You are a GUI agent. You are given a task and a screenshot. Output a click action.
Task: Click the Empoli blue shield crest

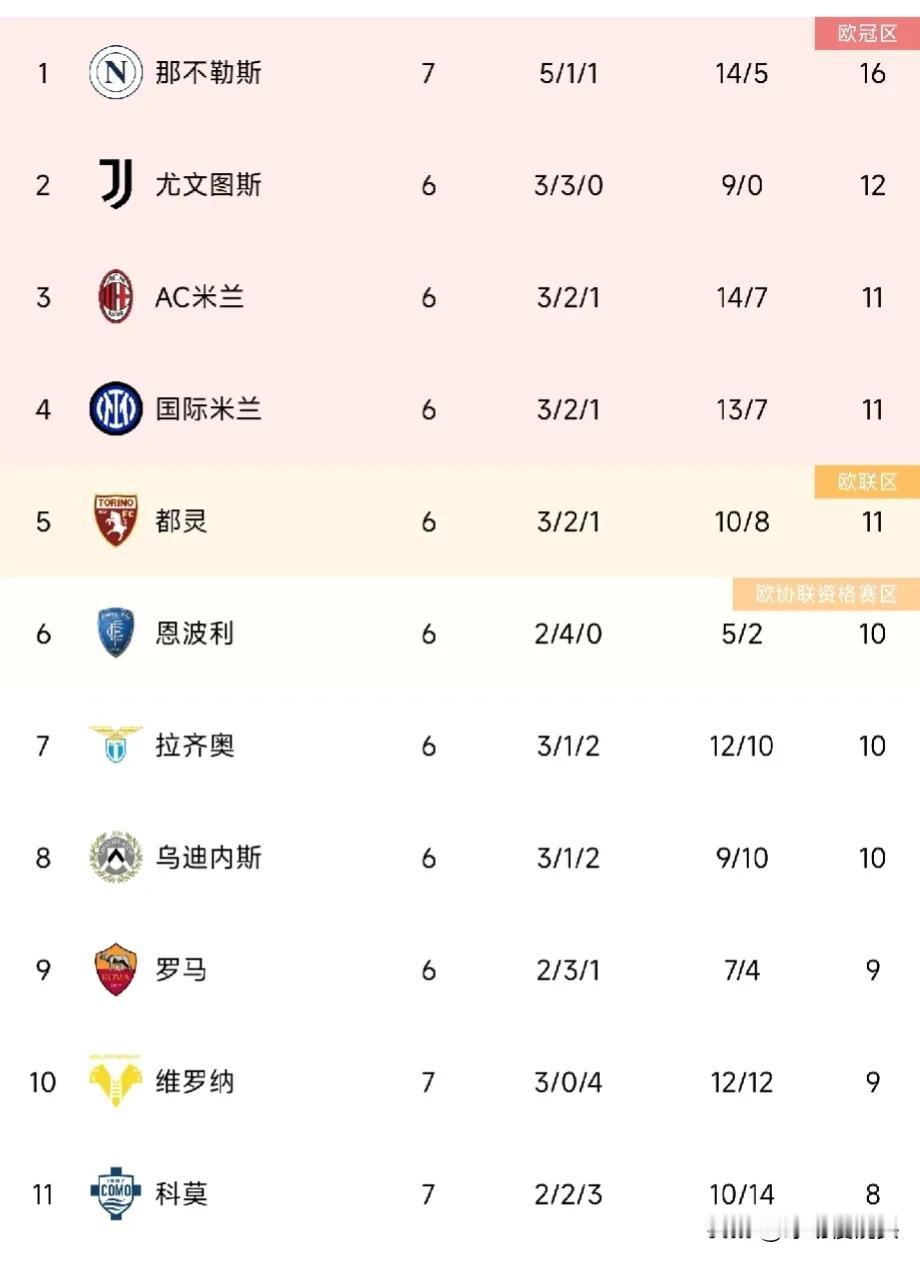(x=116, y=633)
